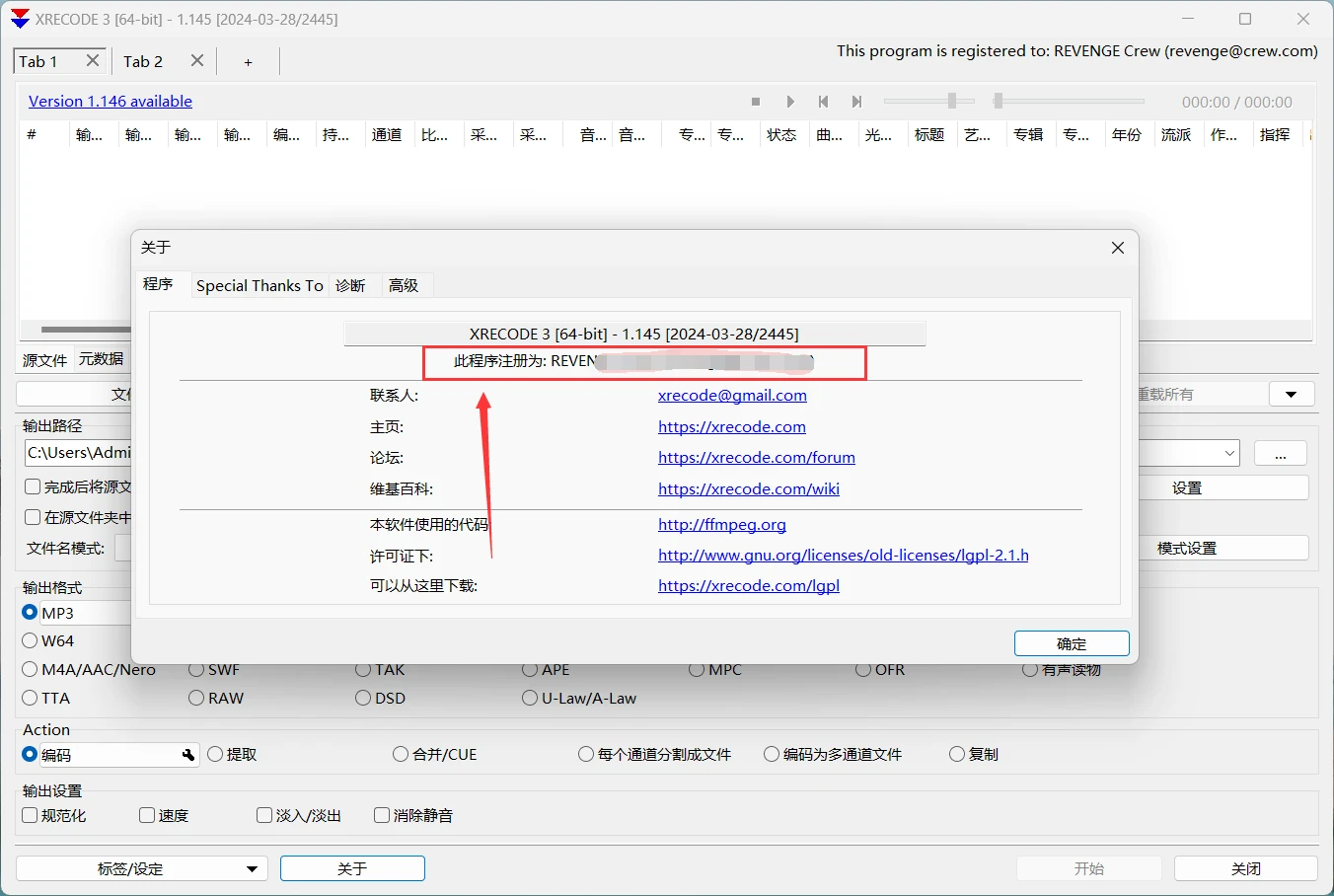Close the About dialog with X
Image resolution: width=1334 pixels, height=896 pixels.
coord(1118,248)
